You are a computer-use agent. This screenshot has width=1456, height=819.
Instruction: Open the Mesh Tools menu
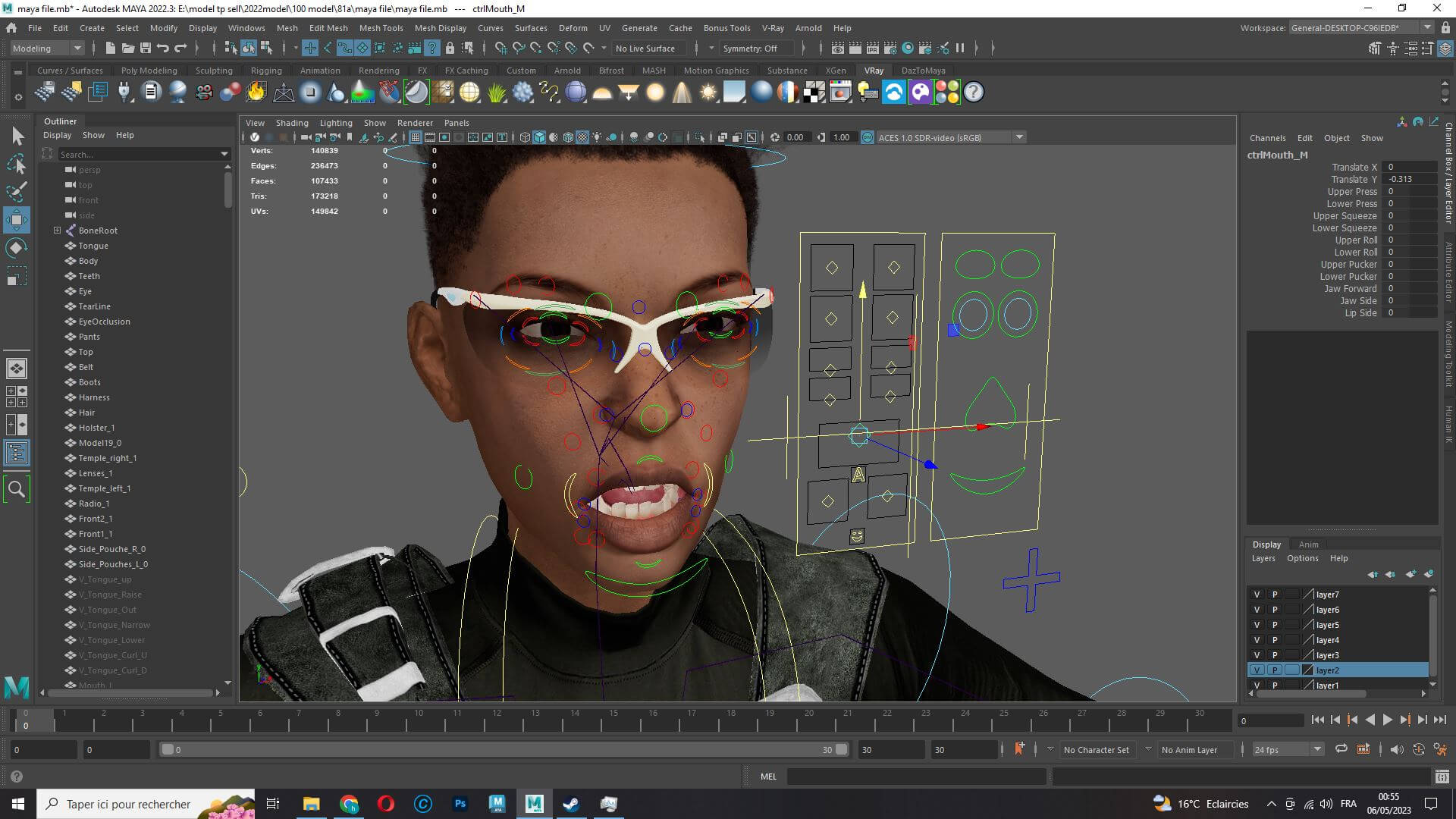tap(381, 28)
